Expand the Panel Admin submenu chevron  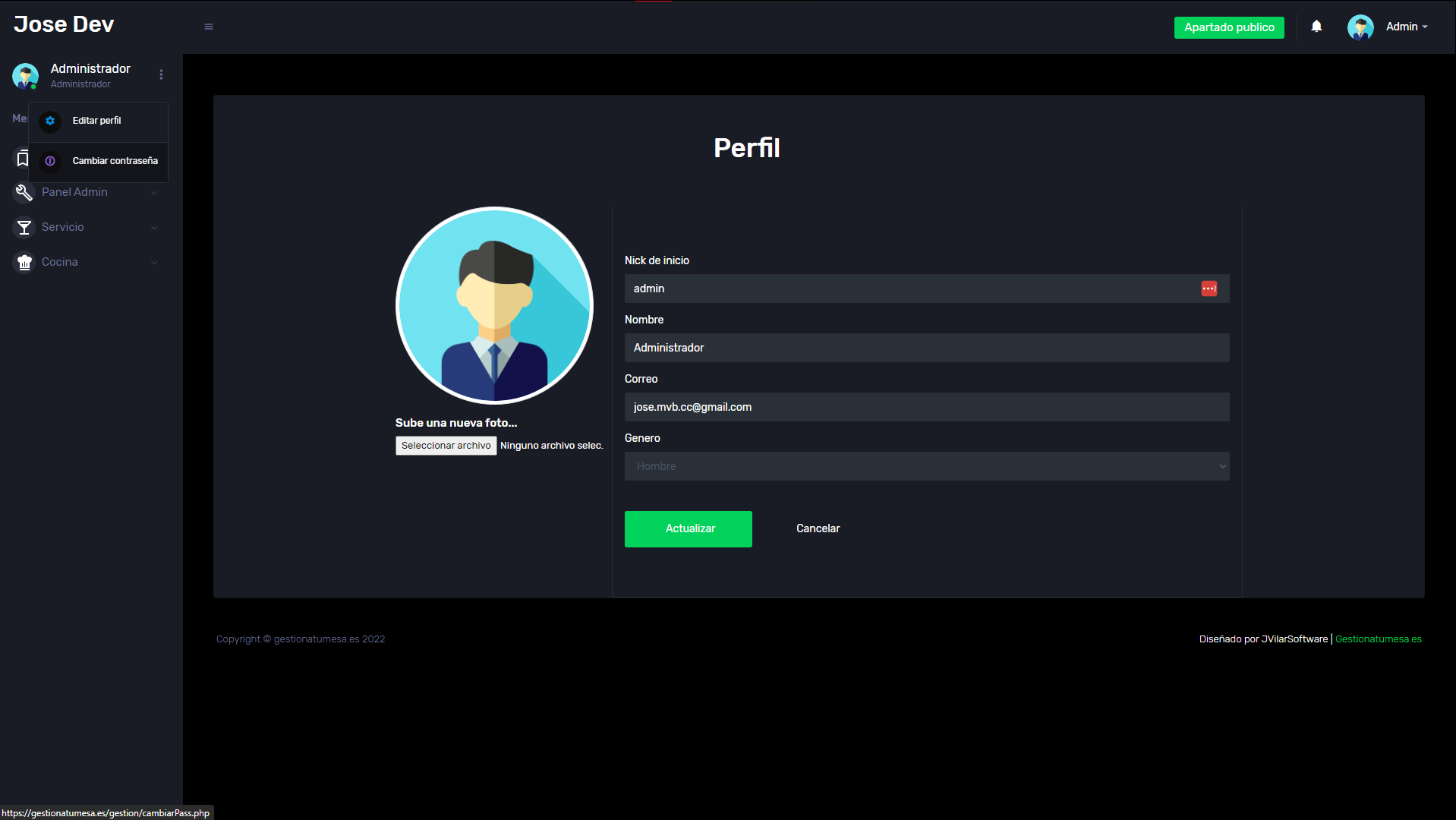pos(154,193)
